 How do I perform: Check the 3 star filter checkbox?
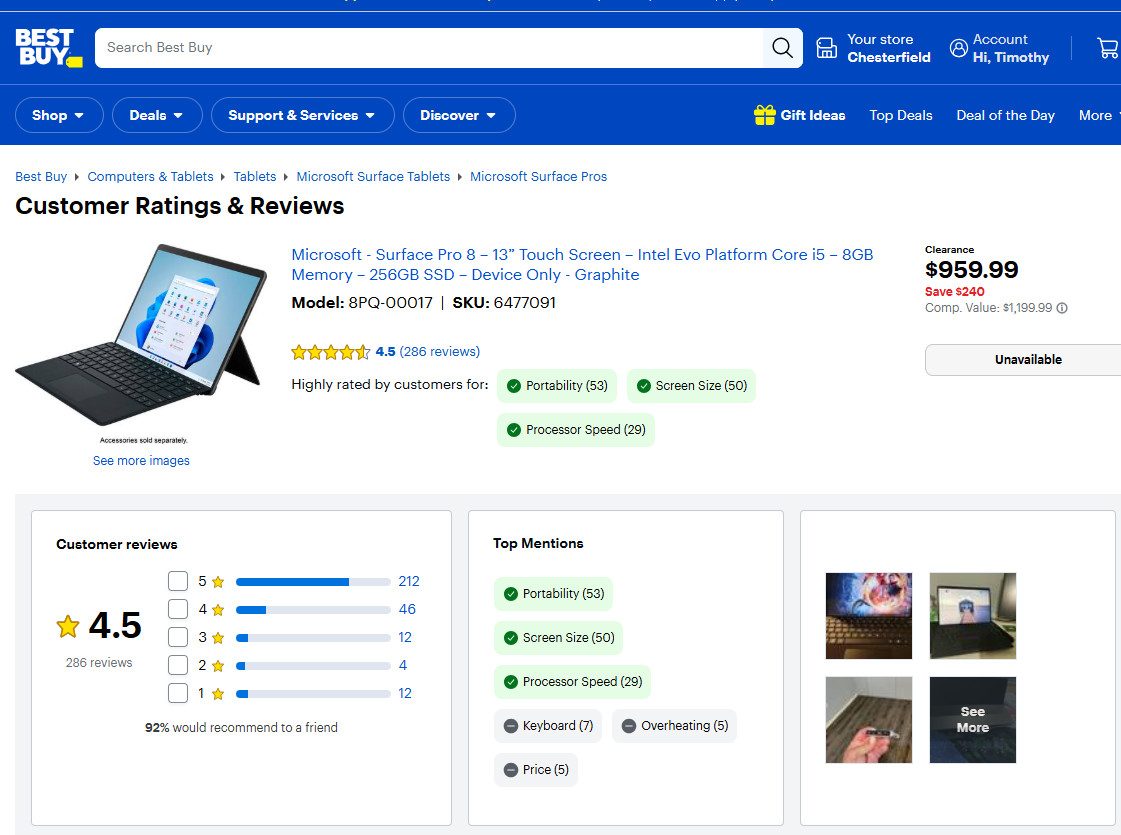[x=178, y=637]
